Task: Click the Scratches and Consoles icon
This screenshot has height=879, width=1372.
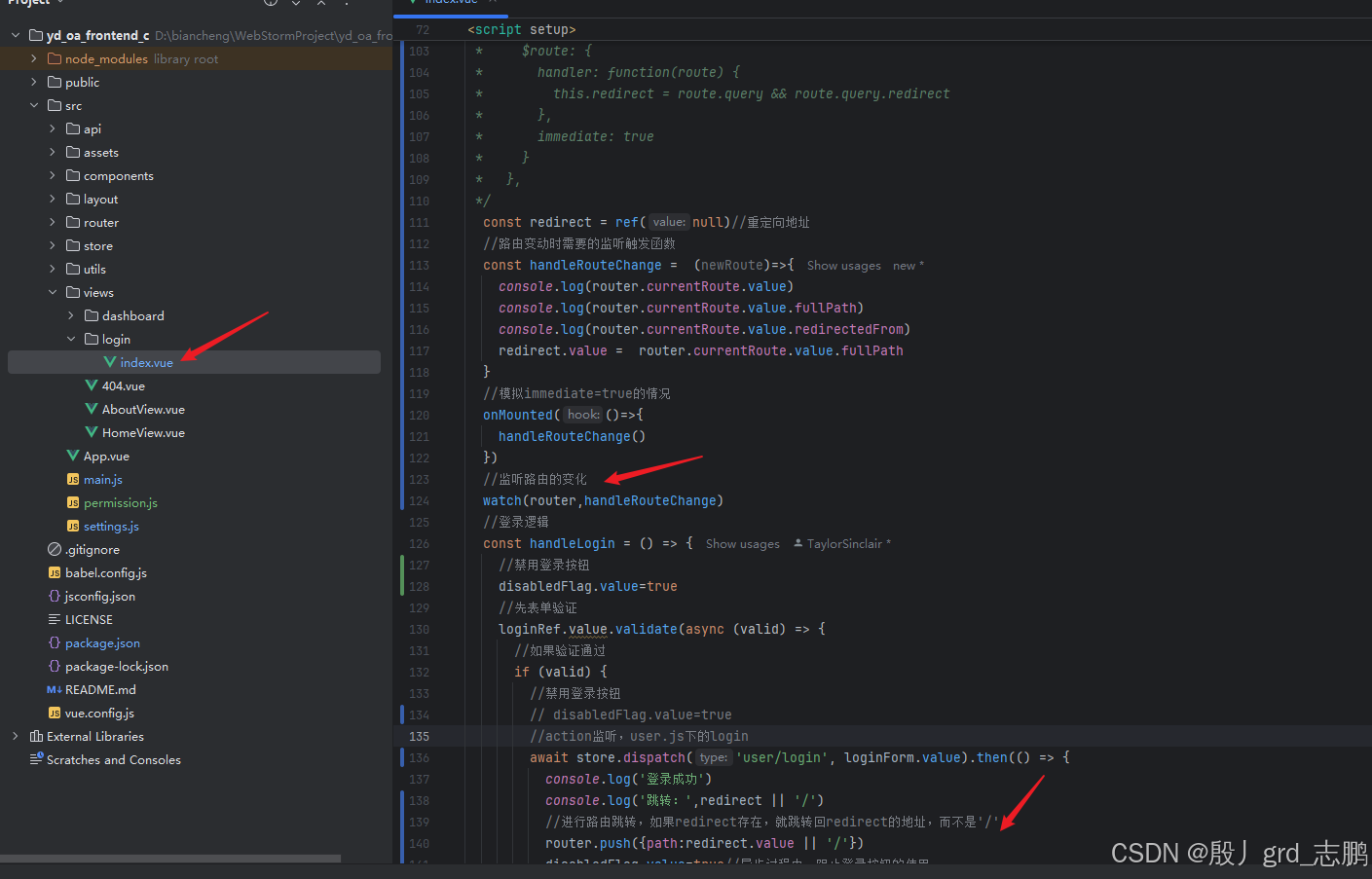Action: click(x=36, y=759)
